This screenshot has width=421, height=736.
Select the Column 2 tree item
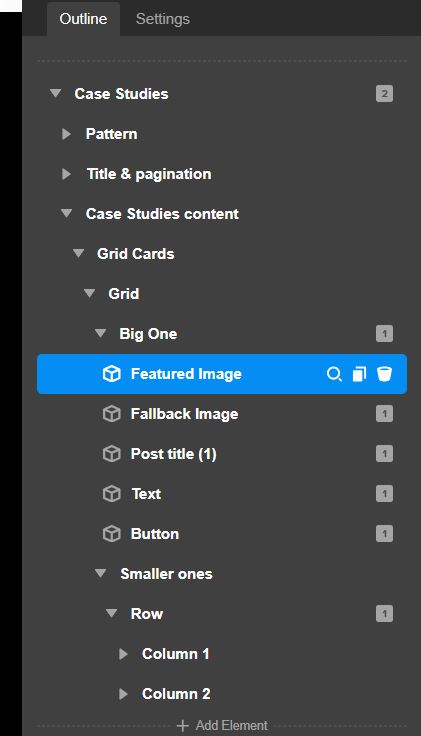tap(176, 694)
